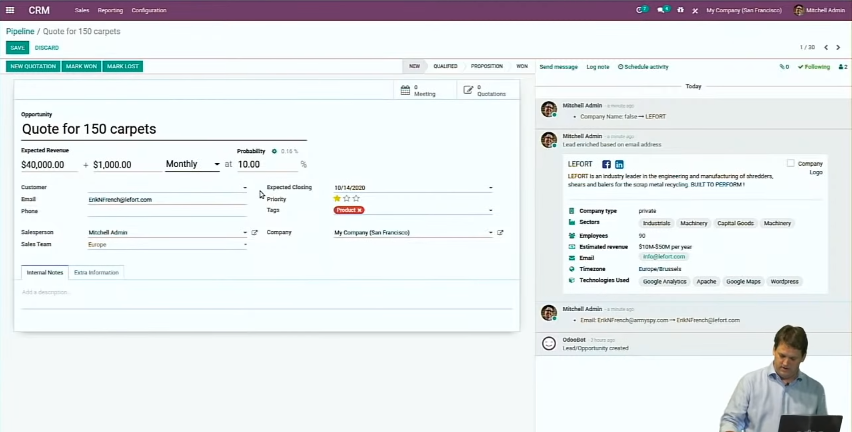Open the apps grid menu icon
Image resolution: width=852 pixels, height=432 pixels.
click(x=10, y=10)
